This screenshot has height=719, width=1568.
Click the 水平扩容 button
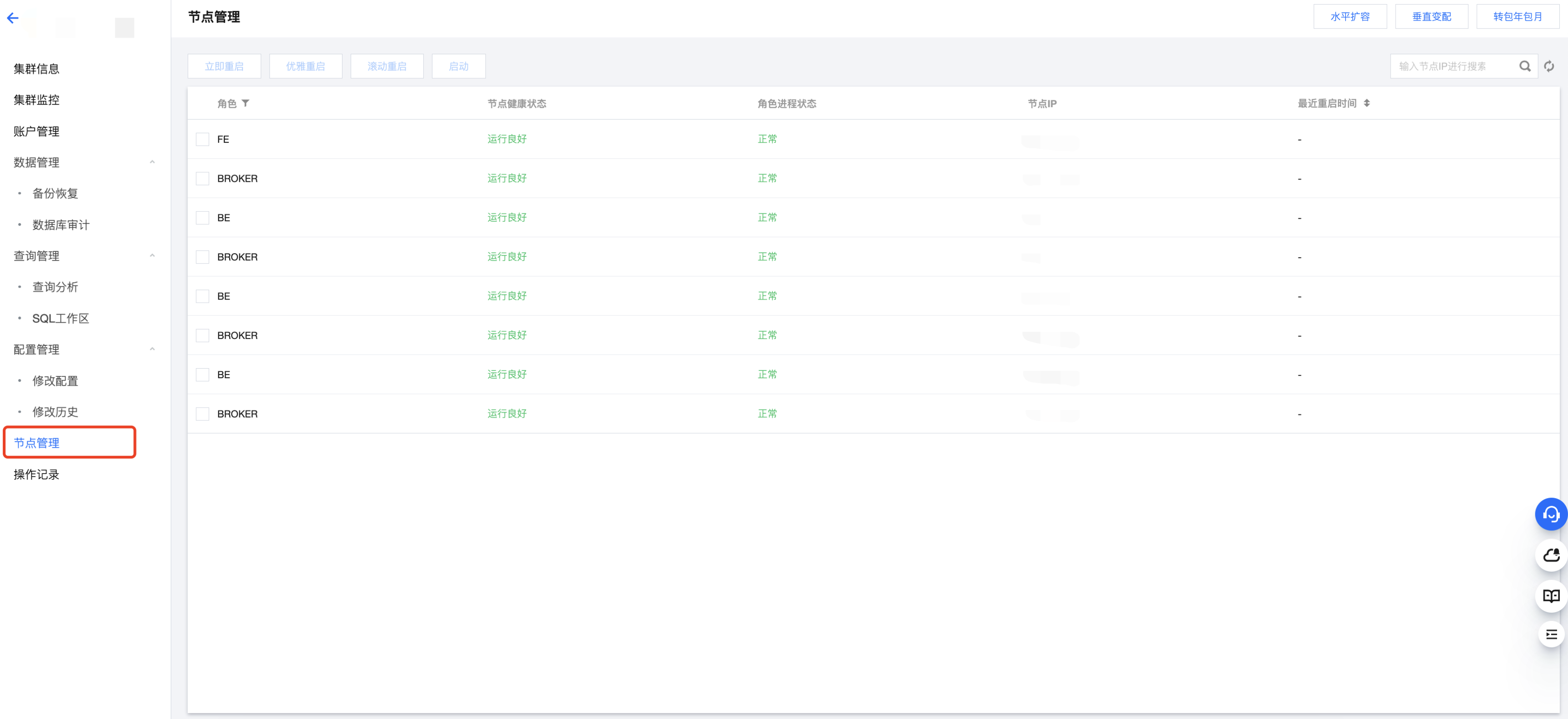1349,16
